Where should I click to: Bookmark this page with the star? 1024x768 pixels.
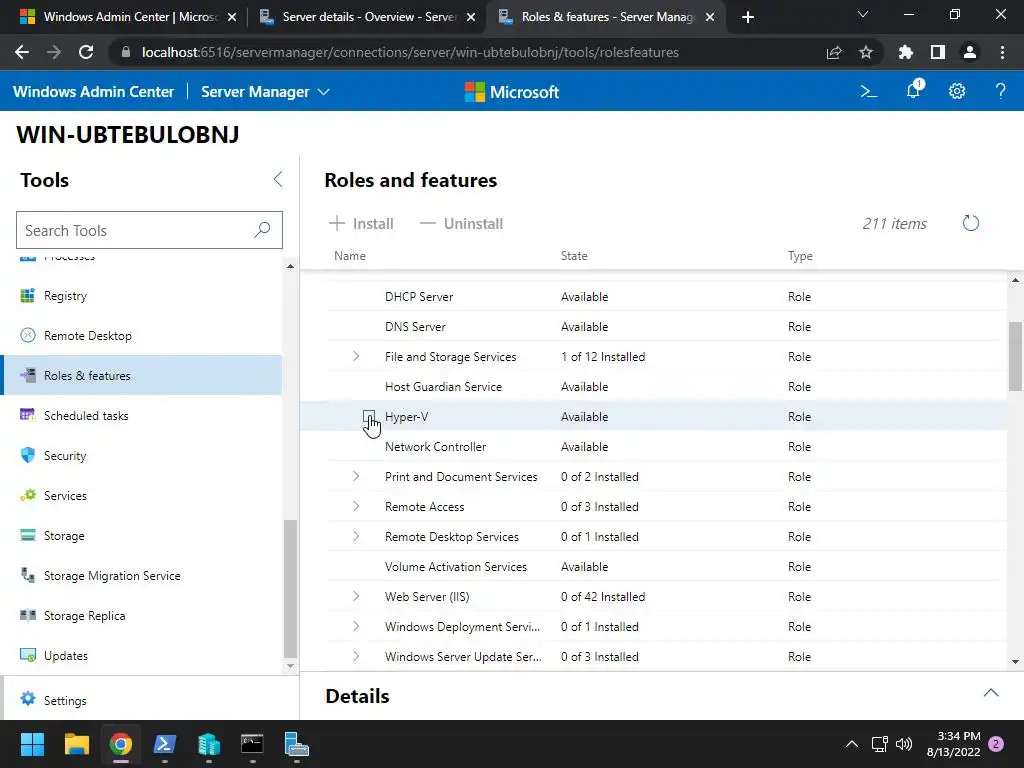(x=865, y=52)
